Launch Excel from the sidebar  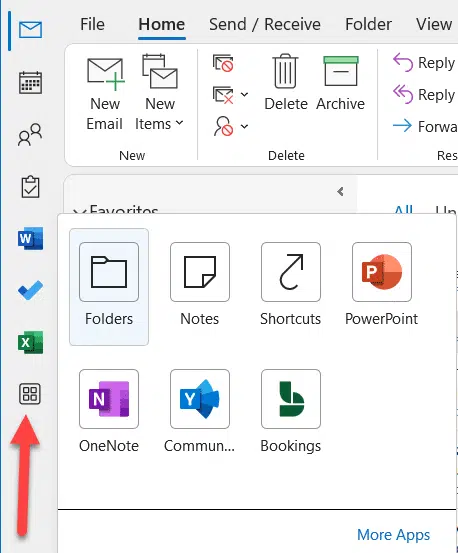(30, 342)
